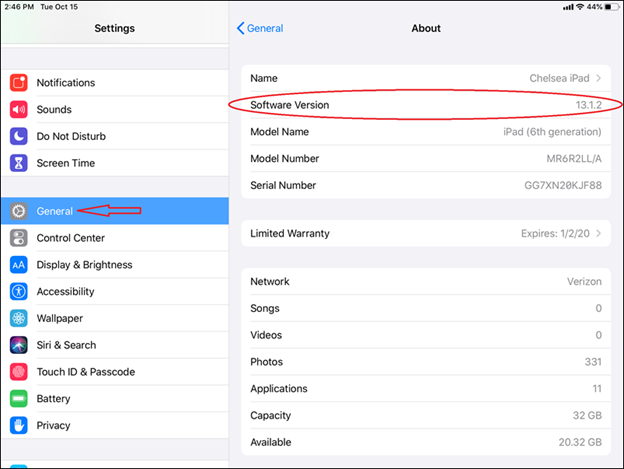Viewport: 624px width, 469px height.
Task: Tap the Software Version row
Action: (426, 105)
